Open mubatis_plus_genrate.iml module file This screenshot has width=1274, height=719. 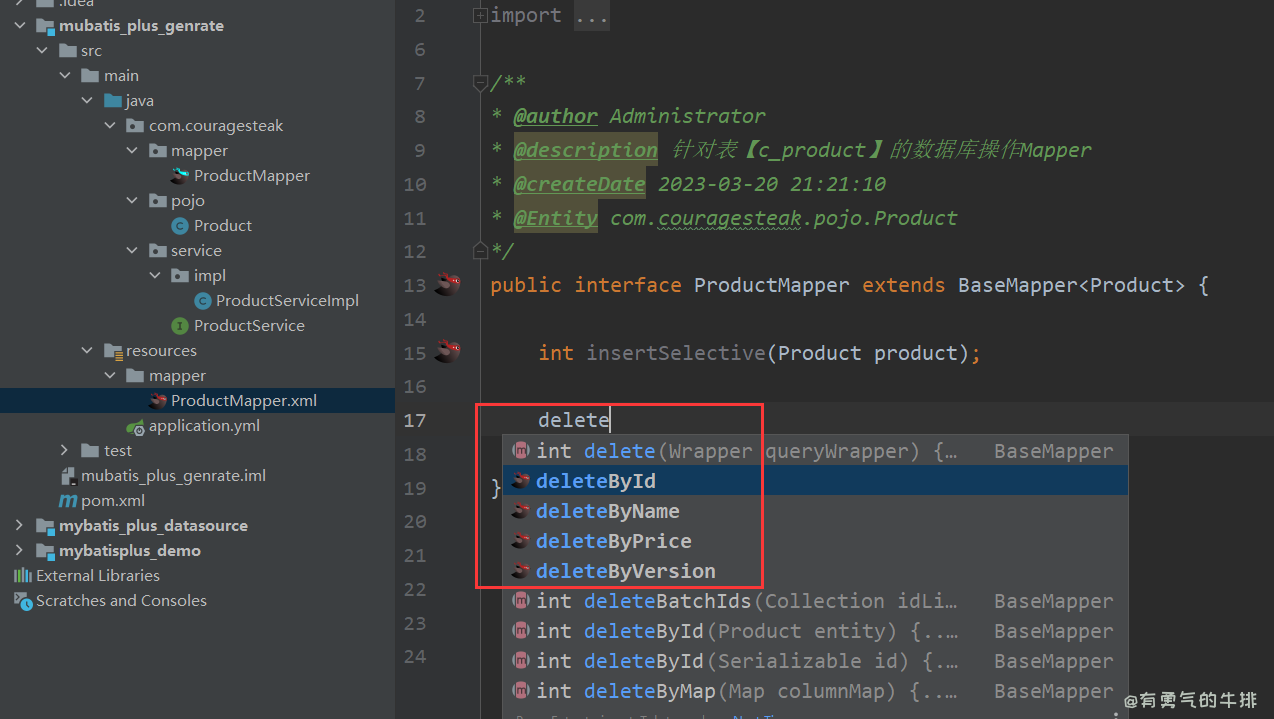(x=173, y=476)
